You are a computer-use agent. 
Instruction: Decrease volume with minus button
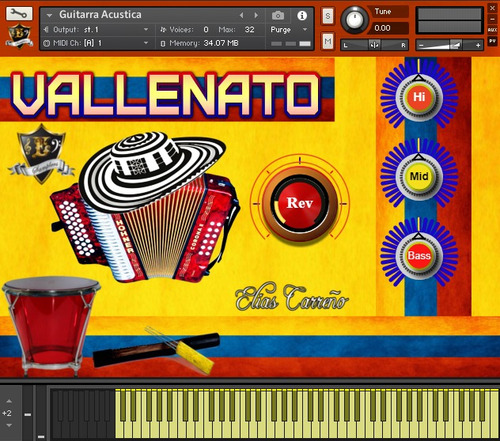tap(421, 45)
